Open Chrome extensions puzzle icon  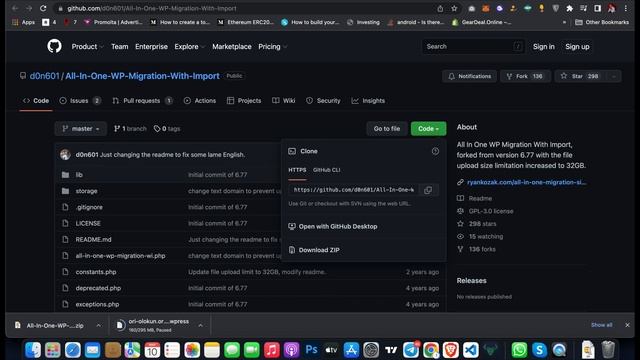(569, 8)
